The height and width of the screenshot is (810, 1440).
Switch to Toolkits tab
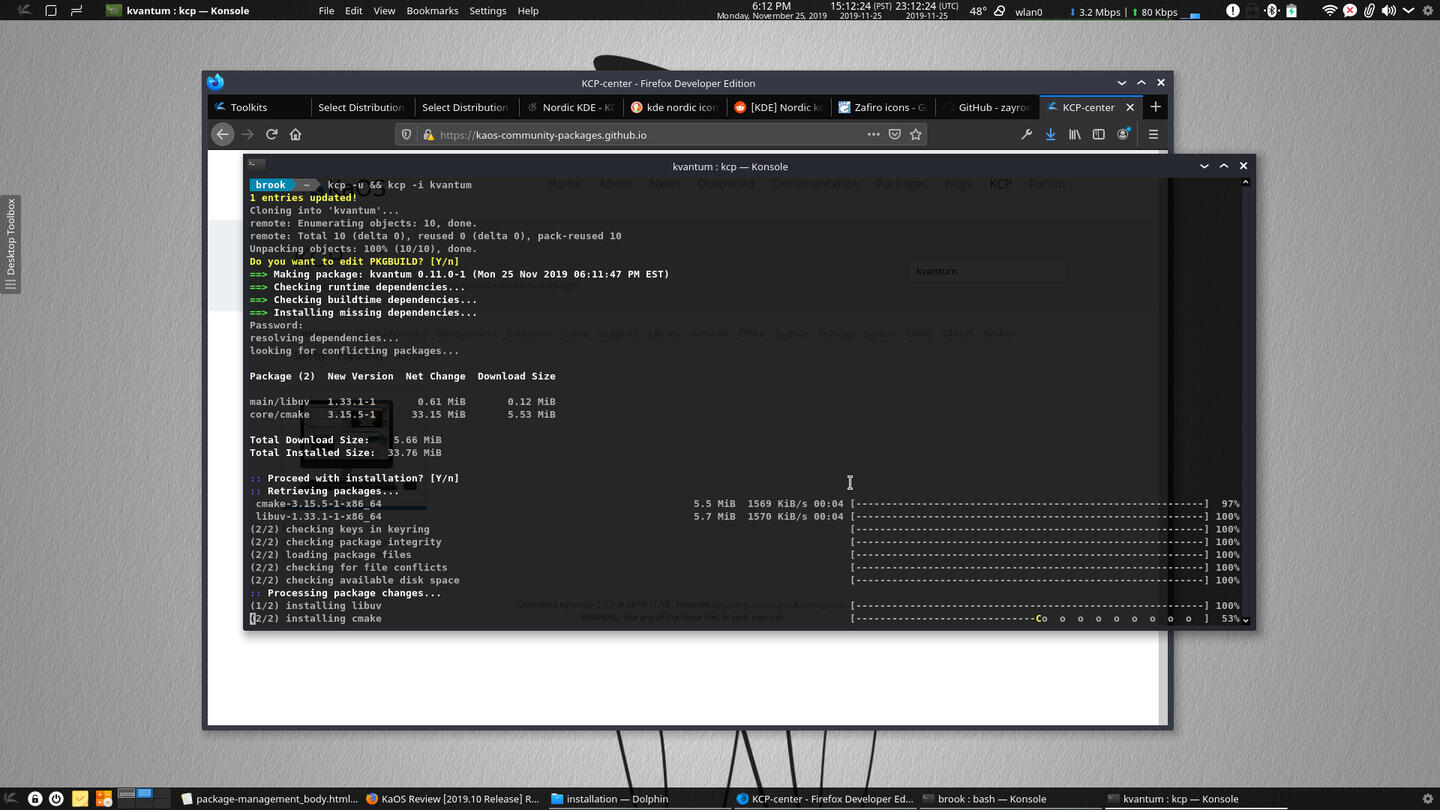(x=258, y=107)
